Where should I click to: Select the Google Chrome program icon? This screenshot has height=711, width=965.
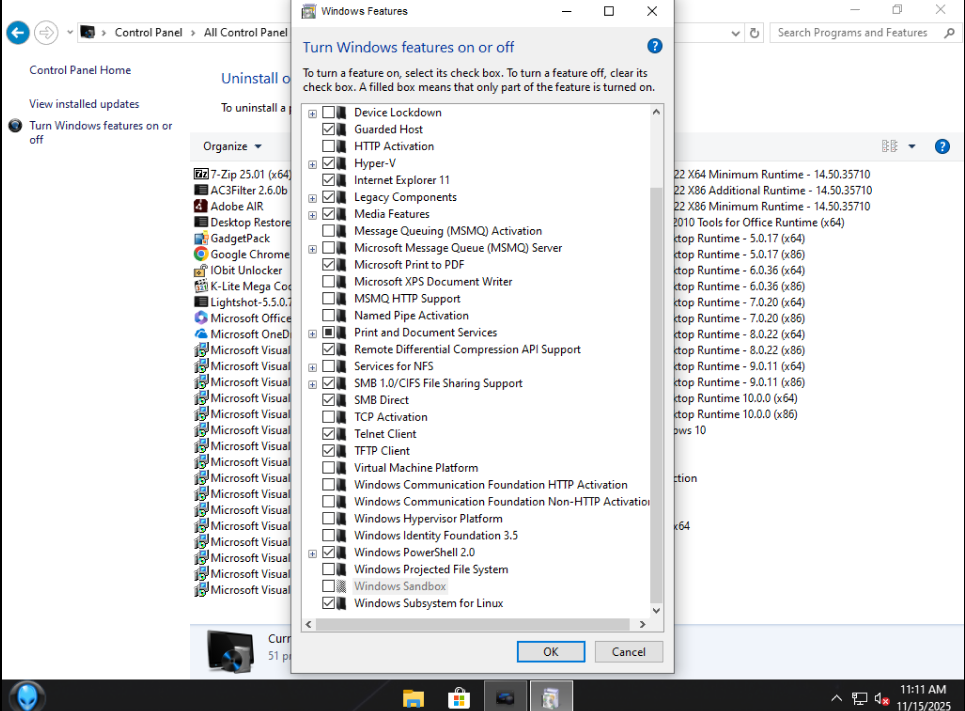tap(201, 254)
